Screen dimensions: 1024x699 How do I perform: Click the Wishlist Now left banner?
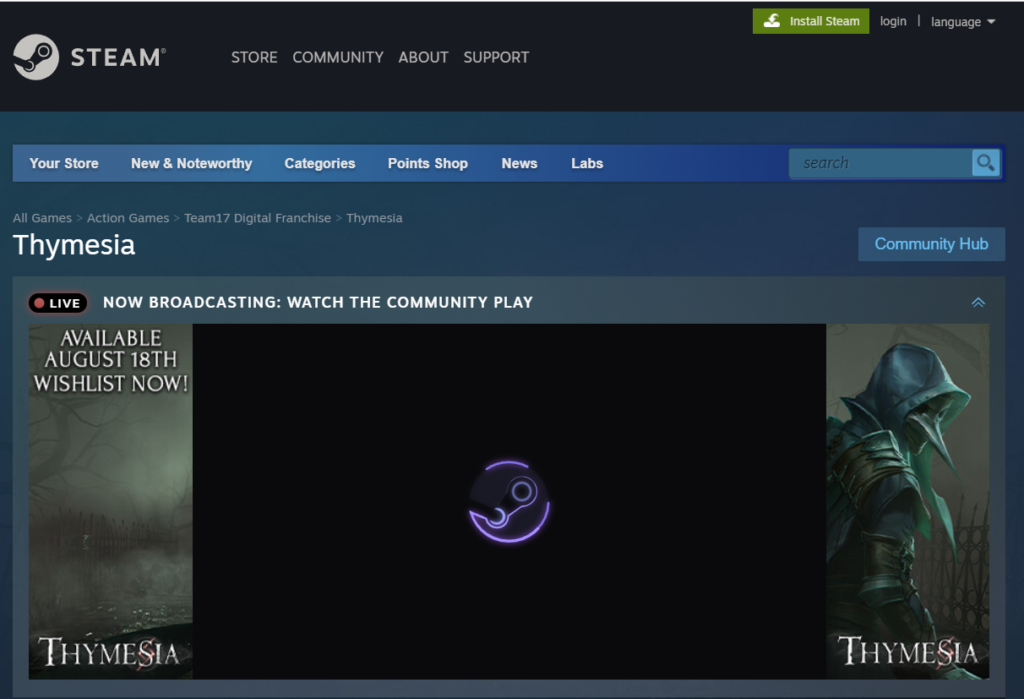point(110,501)
